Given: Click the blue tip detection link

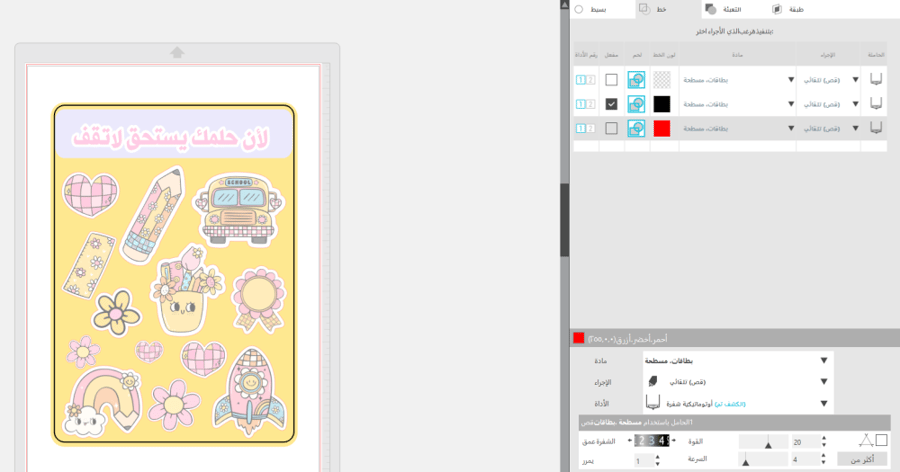Looking at the screenshot, I should pyautogui.click(x=730, y=404).
